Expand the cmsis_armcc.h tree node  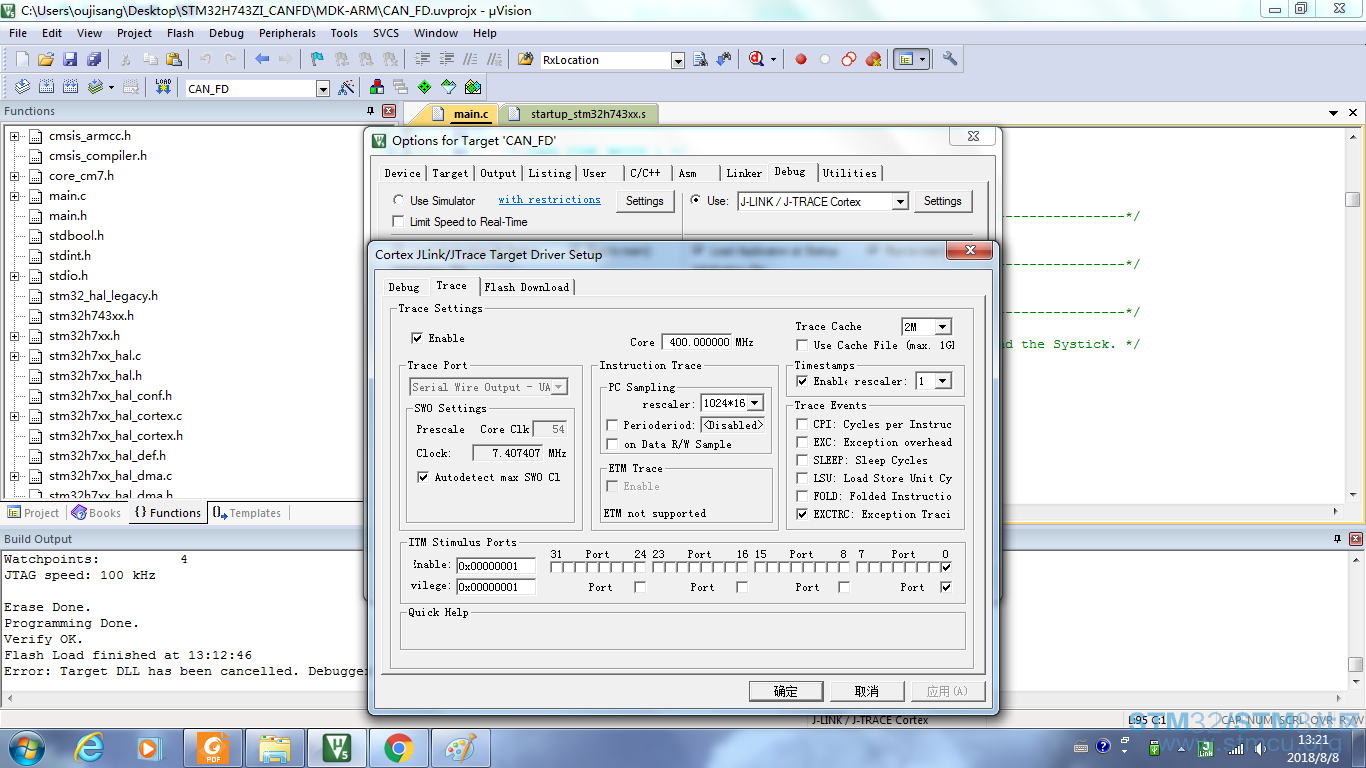click(15, 136)
